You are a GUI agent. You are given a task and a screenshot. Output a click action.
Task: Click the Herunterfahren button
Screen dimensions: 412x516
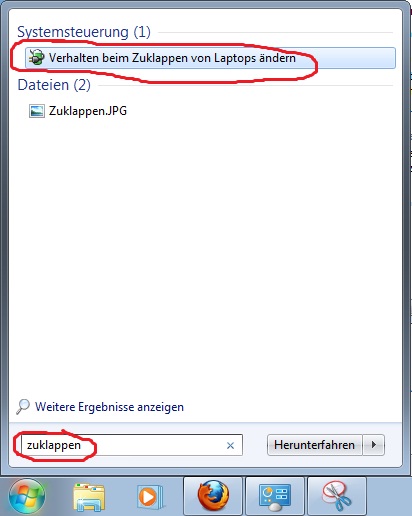(314, 445)
